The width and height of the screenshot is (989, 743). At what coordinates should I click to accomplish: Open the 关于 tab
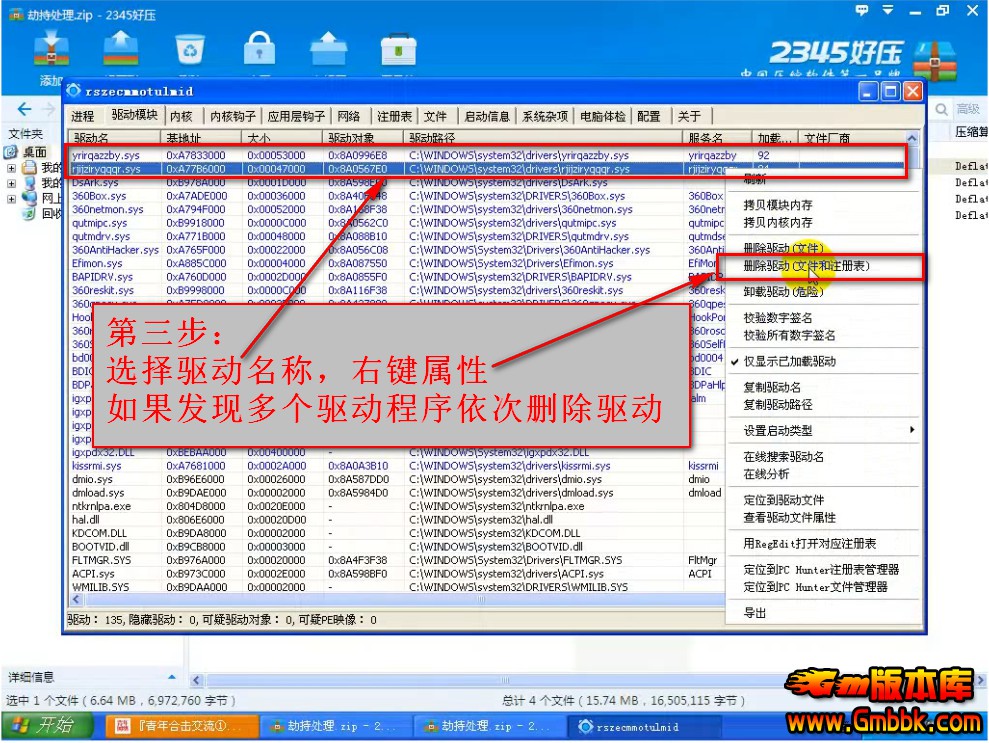689,116
